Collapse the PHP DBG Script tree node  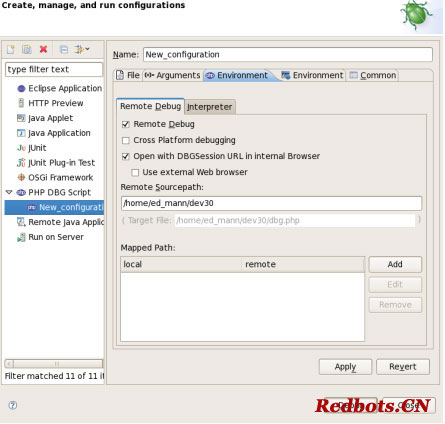pos(9,192)
